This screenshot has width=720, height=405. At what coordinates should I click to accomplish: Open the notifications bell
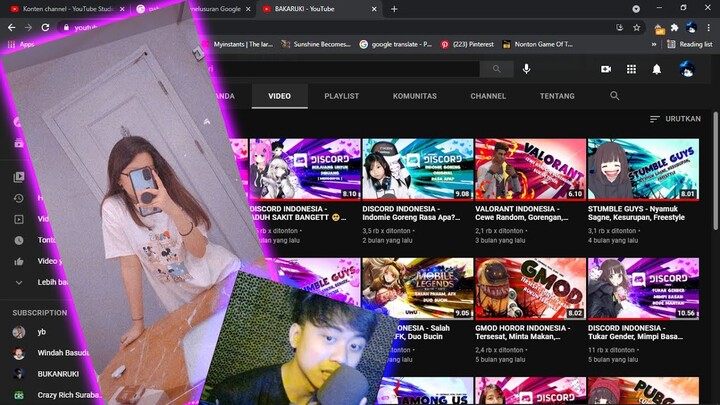click(x=657, y=69)
